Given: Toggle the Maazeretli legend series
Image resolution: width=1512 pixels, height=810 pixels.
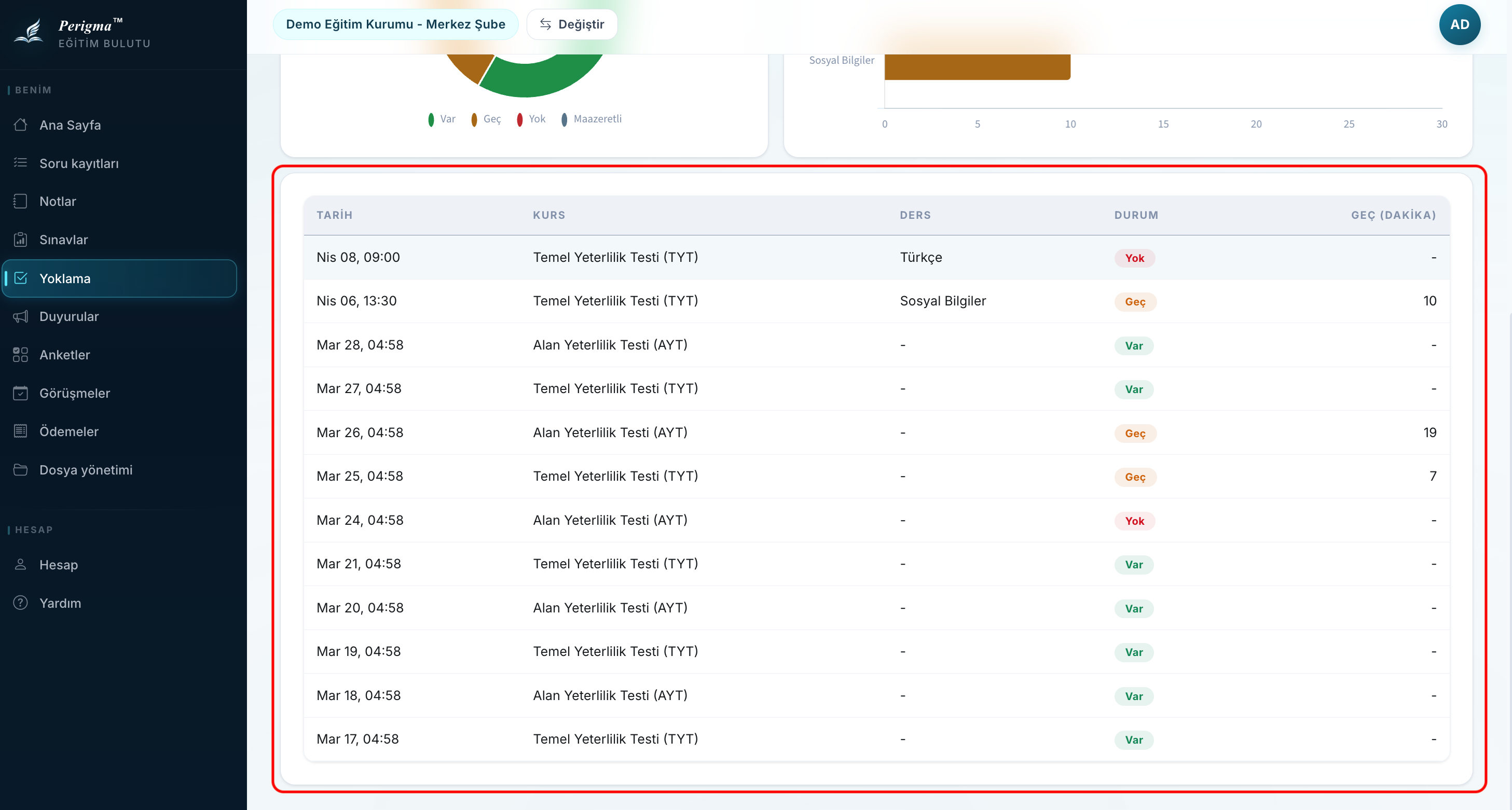Looking at the screenshot, I should (591, 119).
